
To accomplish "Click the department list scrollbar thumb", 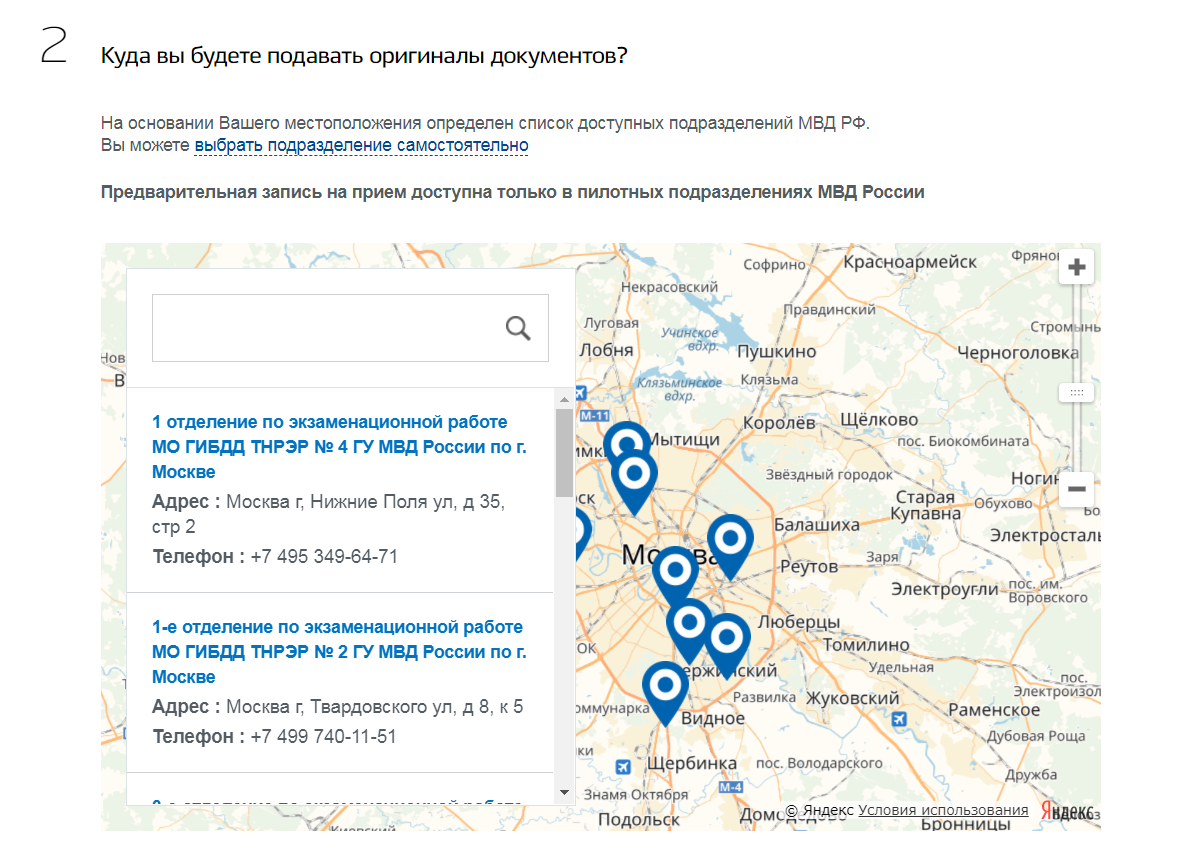I will tap(564, 452).
